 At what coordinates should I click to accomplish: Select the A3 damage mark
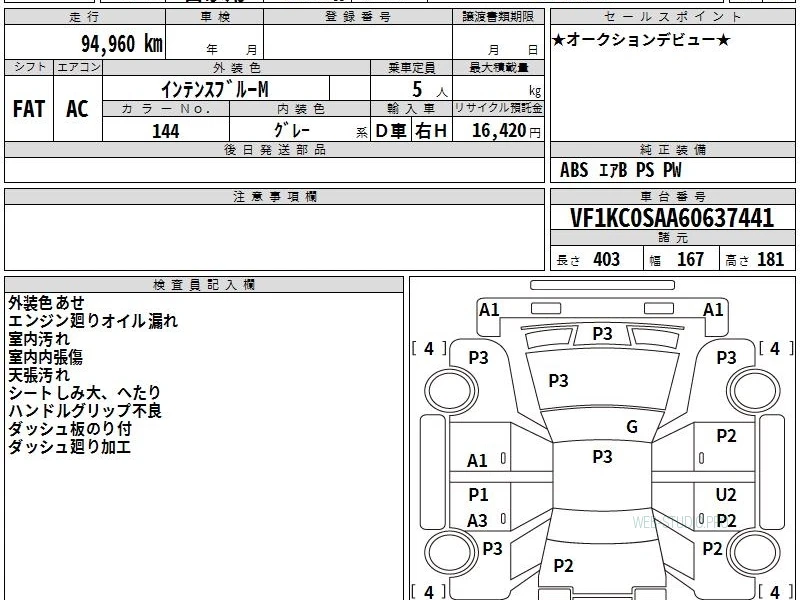click(x=478, y=521)
